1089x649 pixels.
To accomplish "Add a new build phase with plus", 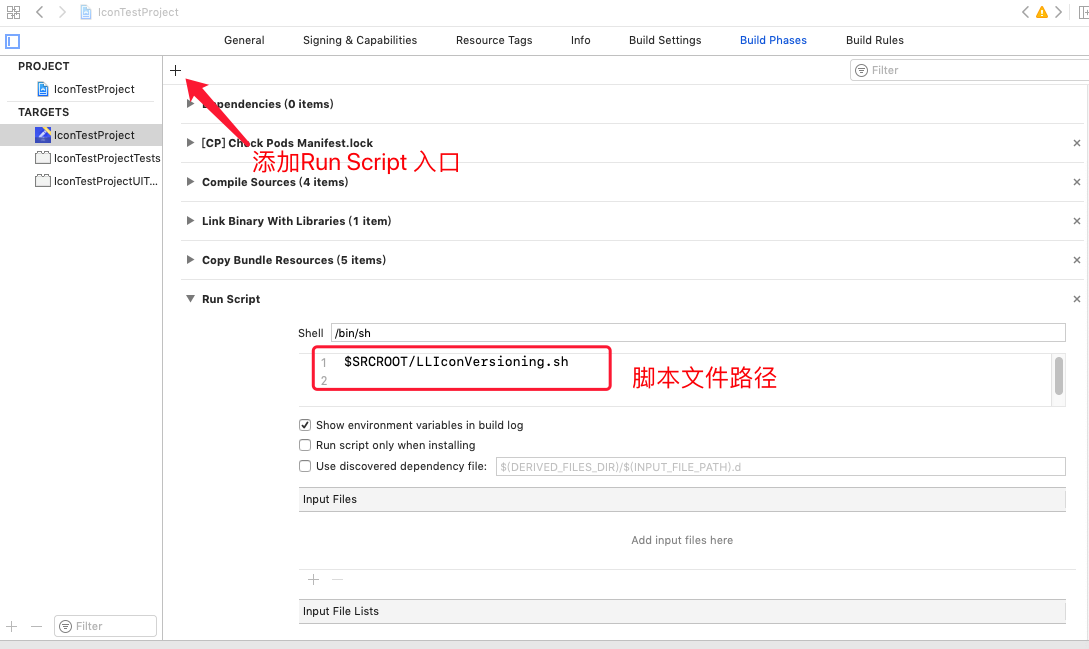I will pyautogui.click(x=175, y=70).
